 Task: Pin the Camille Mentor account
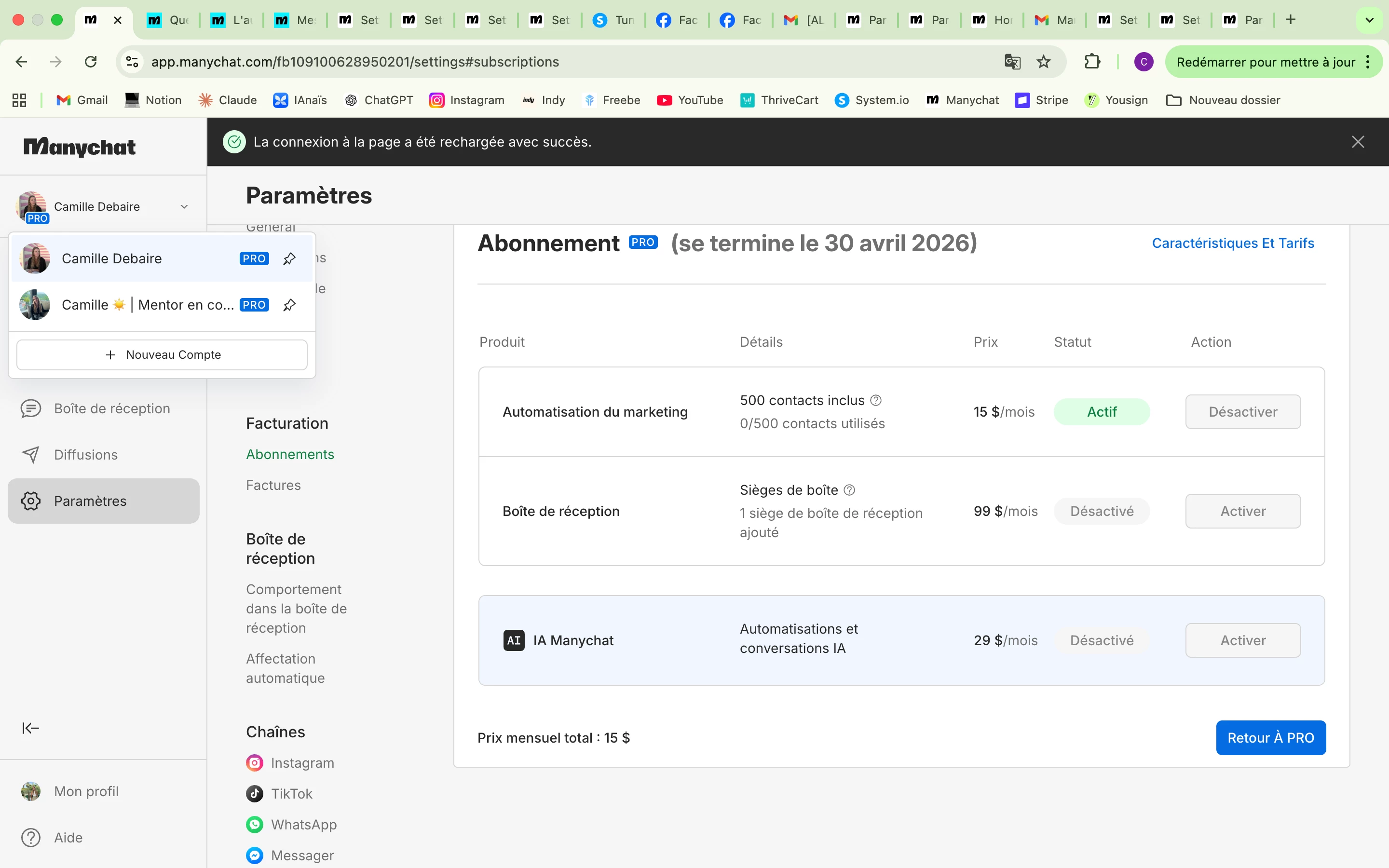(289, 305)
